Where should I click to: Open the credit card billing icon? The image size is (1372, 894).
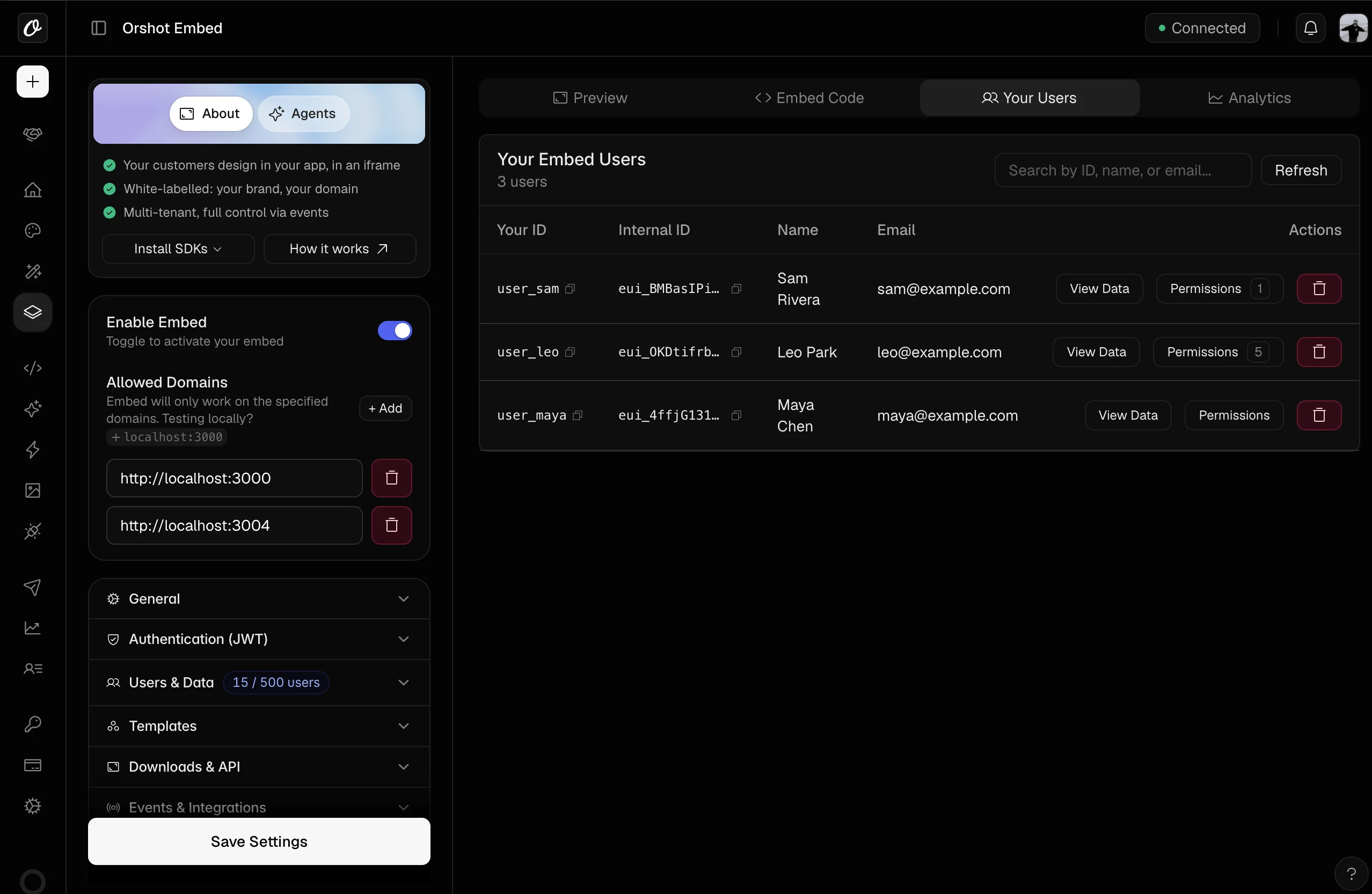pyautogui.click(x=33, y=765)
